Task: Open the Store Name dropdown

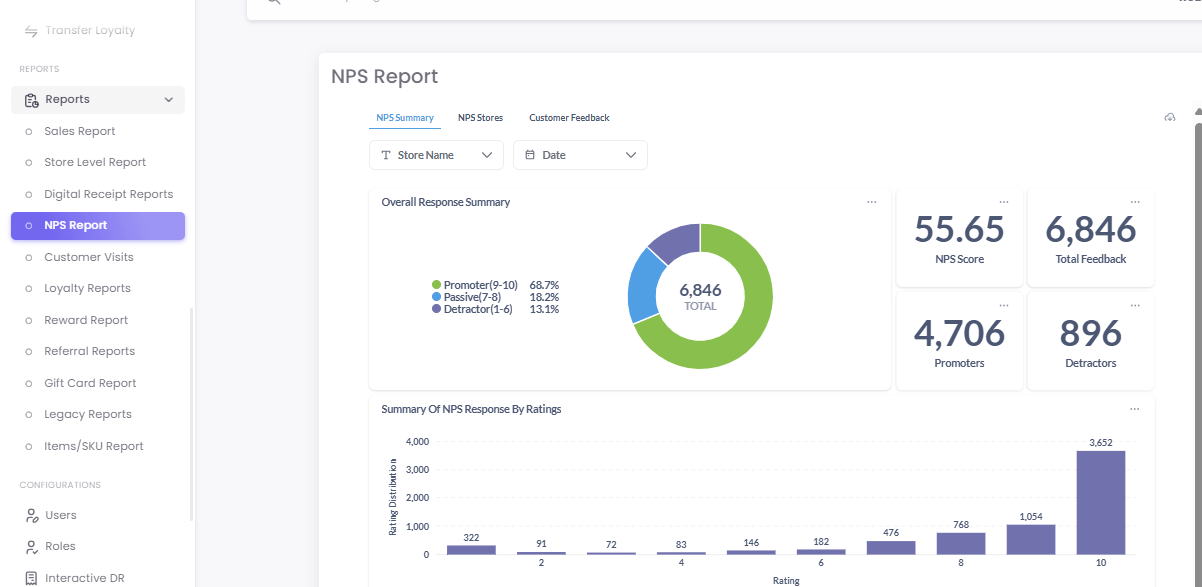Action: (436, 155)
